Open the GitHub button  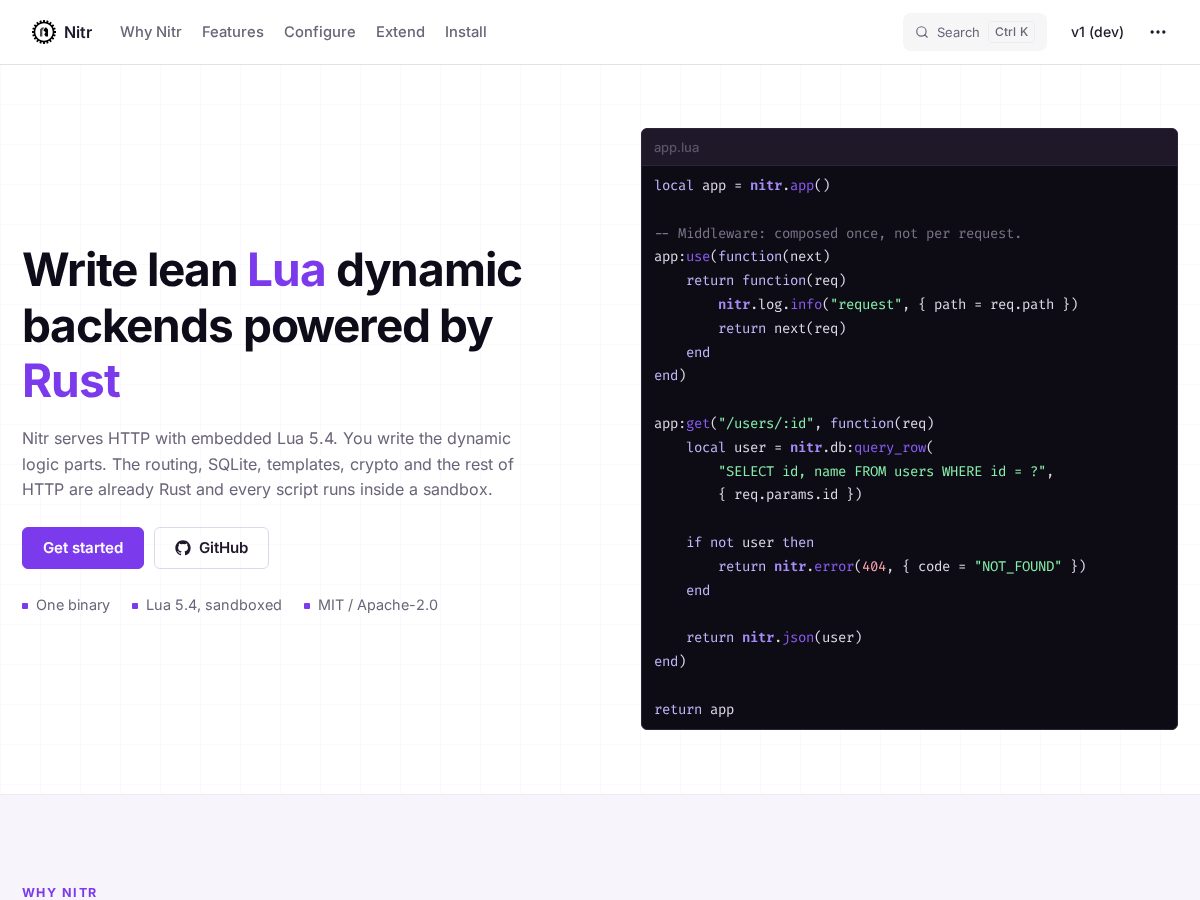tap(211, 548)
